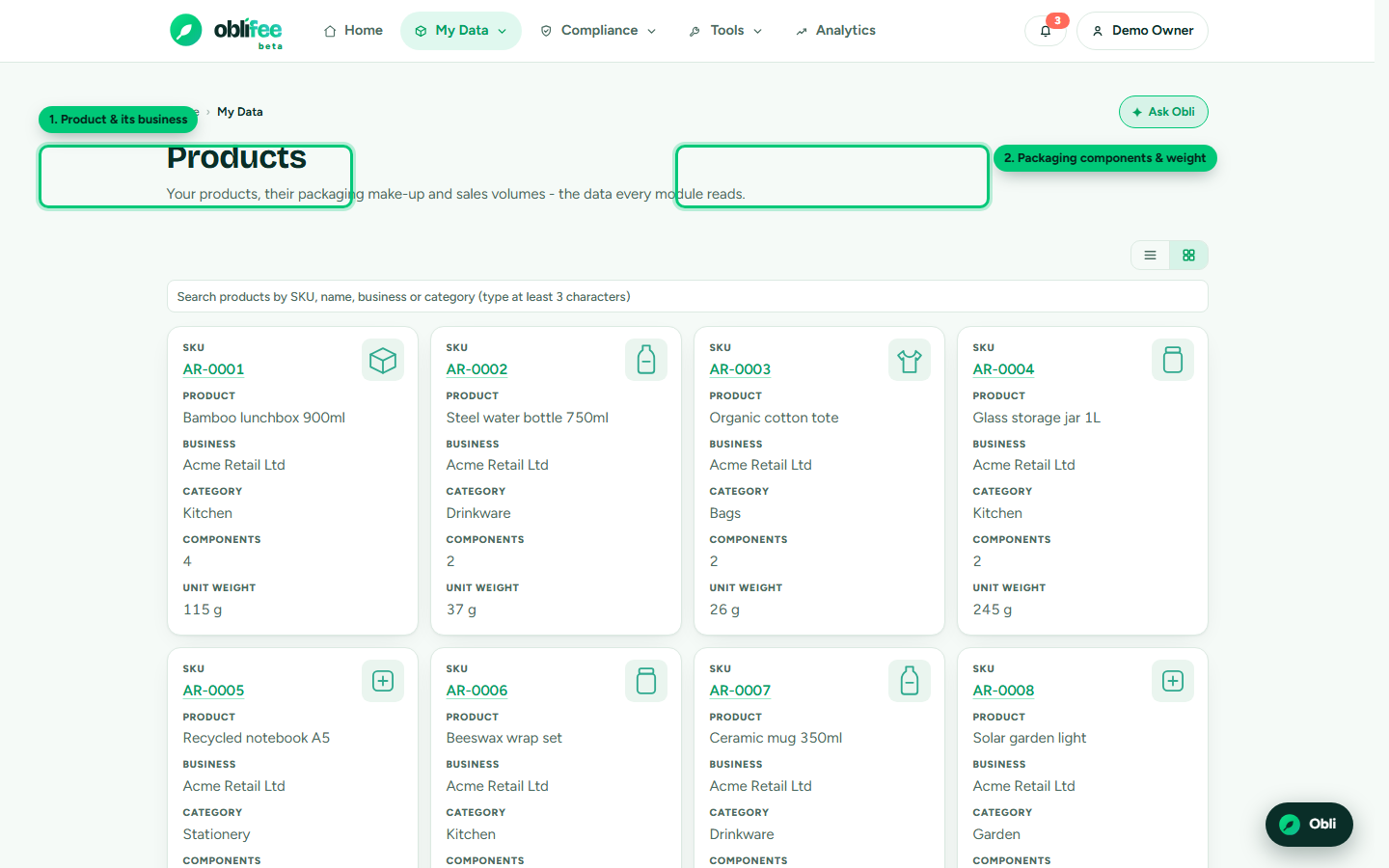Click Acme Retail Ltd on the AR-0001 card
Image resolution: width=1389 pixels, height=868 pixels.
coord(234,465)
